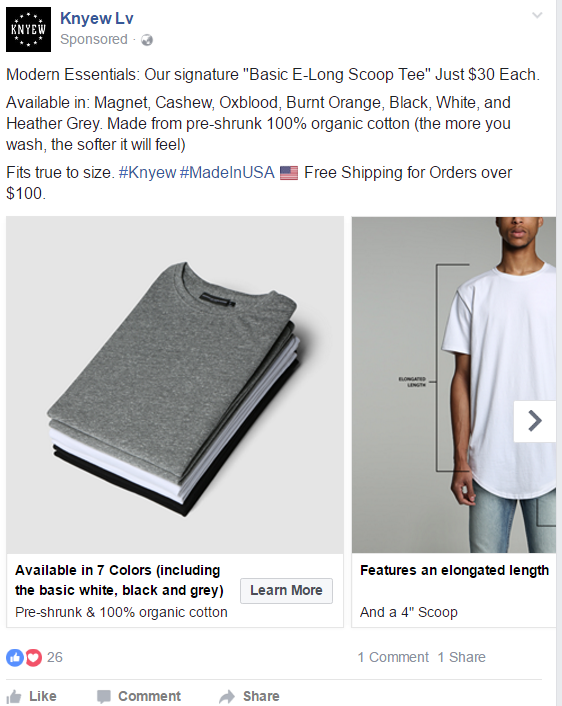Open the #Knyew hashtag
The image size is (562, 706).
147,172
